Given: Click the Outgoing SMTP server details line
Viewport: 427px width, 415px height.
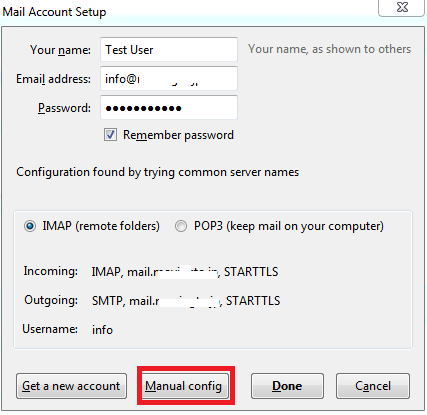Looking at the screenshot, I should point(186,301).
